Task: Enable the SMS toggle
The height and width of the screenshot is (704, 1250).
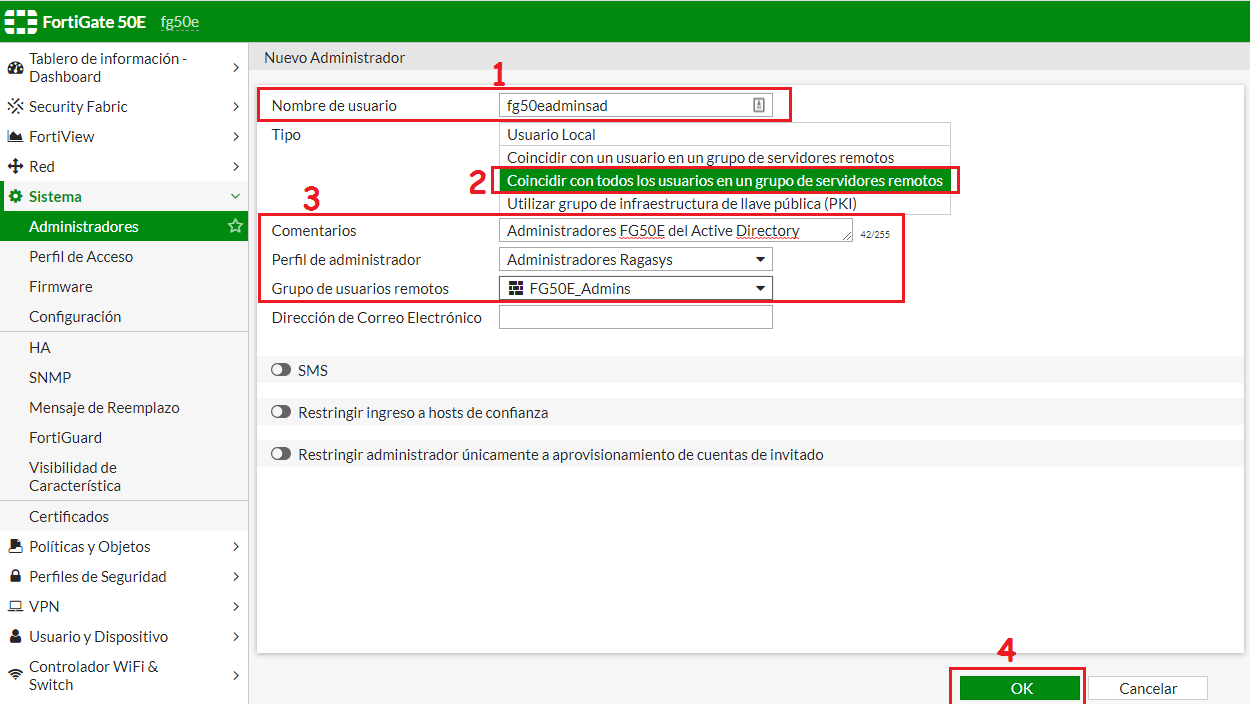Action: pyautogui.click(x=279, y=369)
